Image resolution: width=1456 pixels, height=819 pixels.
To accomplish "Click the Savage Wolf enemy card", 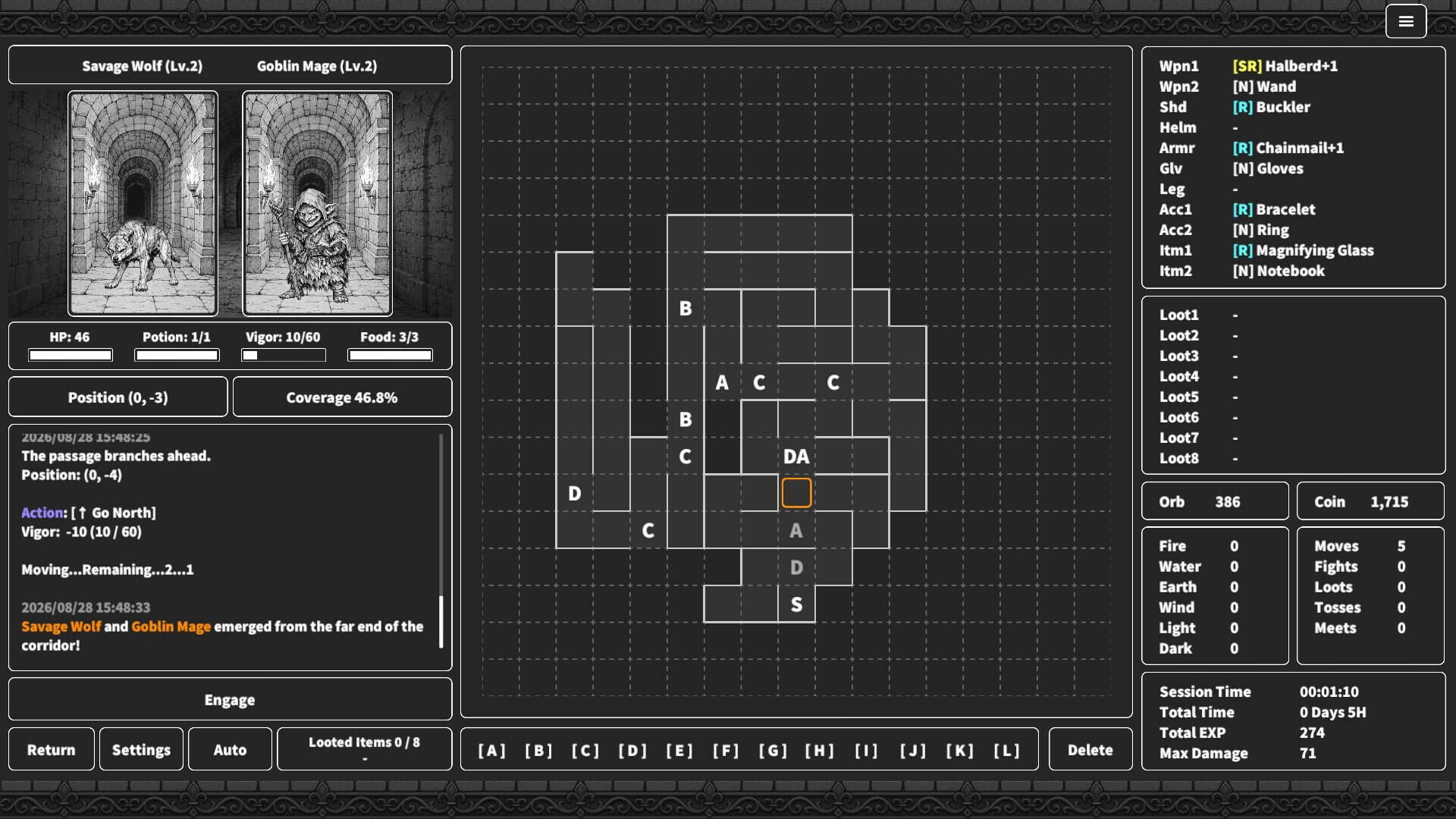I will tap(143, 203).
